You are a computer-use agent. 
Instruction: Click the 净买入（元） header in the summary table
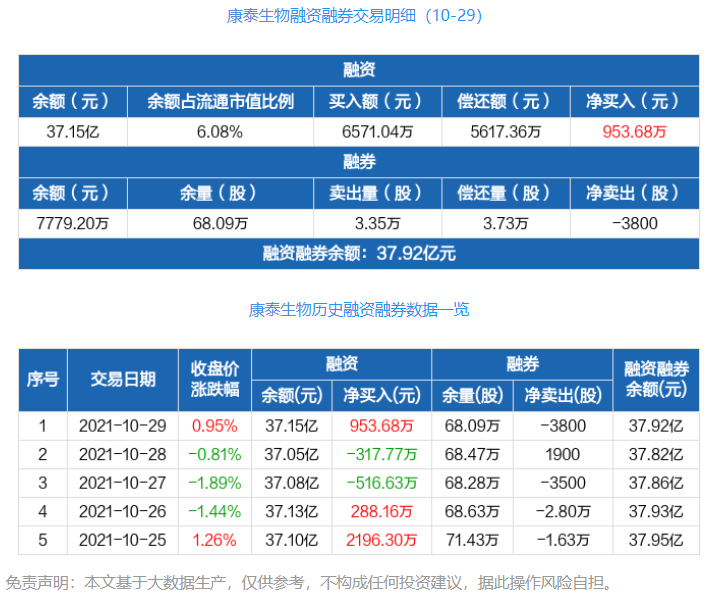(634, 101)
